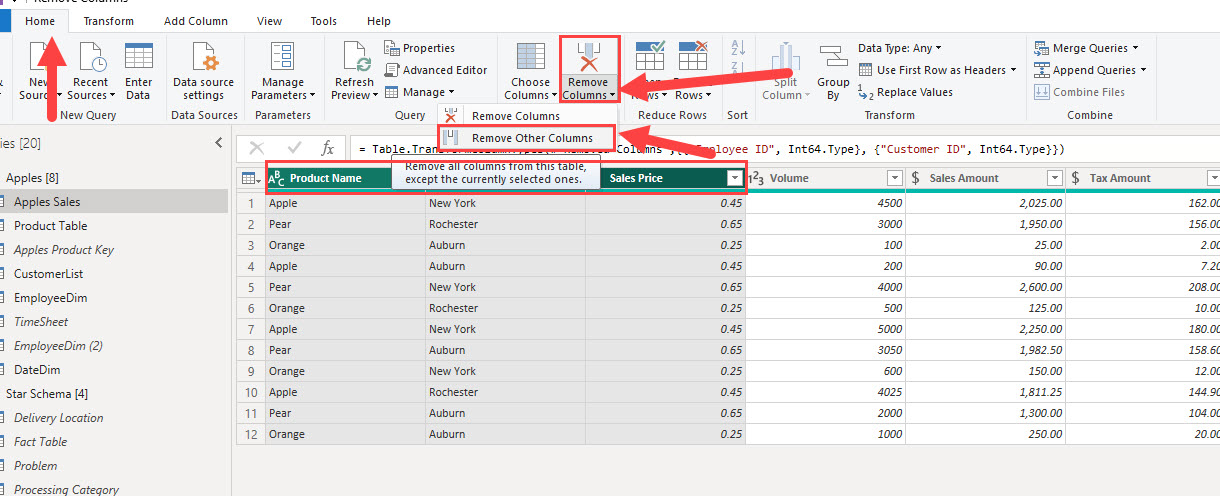Switch to the Help tab

click(x=379, y=21)
